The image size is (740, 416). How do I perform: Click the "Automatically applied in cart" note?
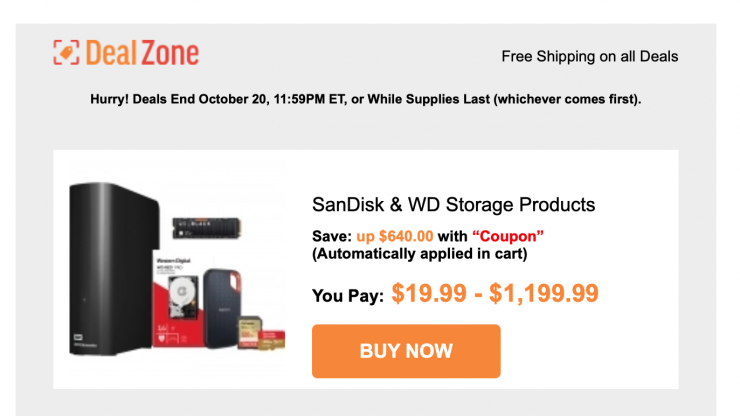(x=420, y=253)
